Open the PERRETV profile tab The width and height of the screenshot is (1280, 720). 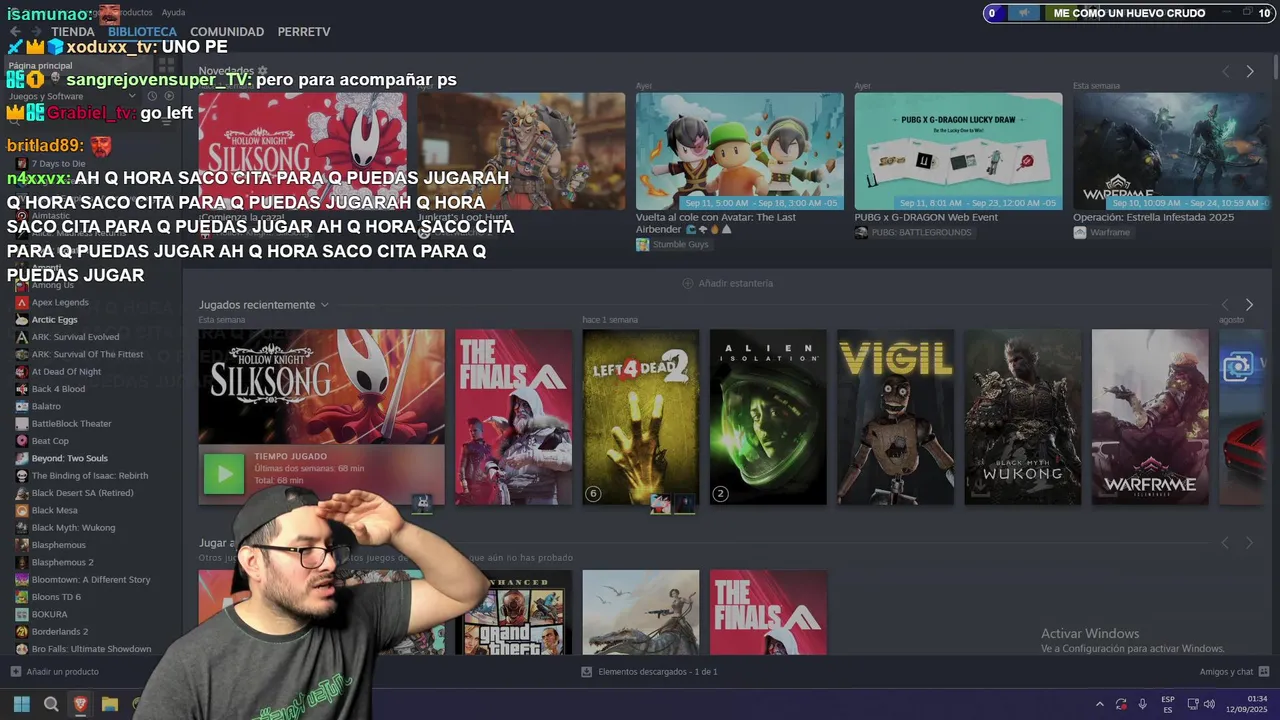pos(304,32)
